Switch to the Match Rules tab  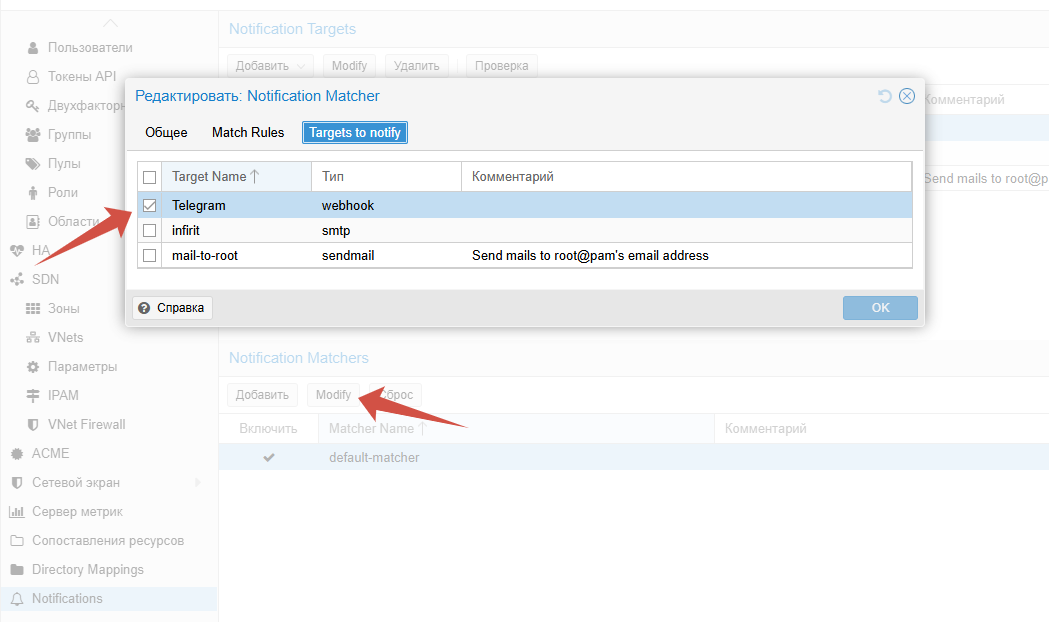[248, 132]
